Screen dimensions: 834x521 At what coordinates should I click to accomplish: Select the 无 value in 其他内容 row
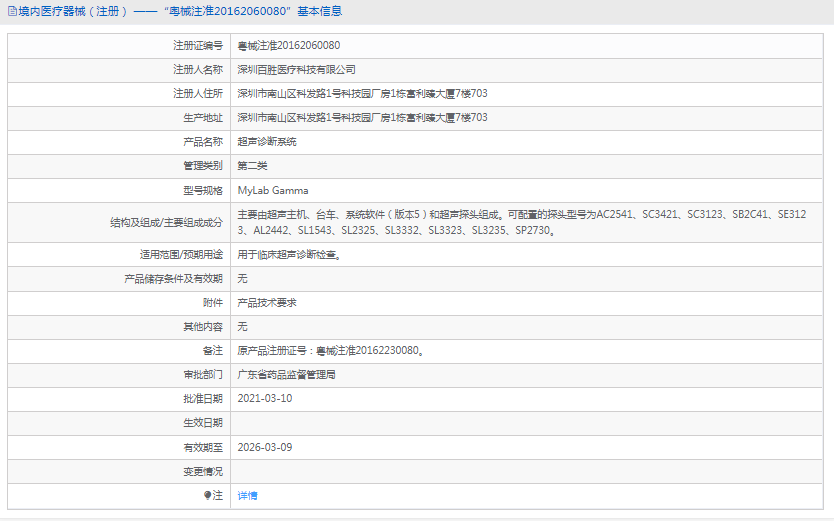[x=242, y=326]
